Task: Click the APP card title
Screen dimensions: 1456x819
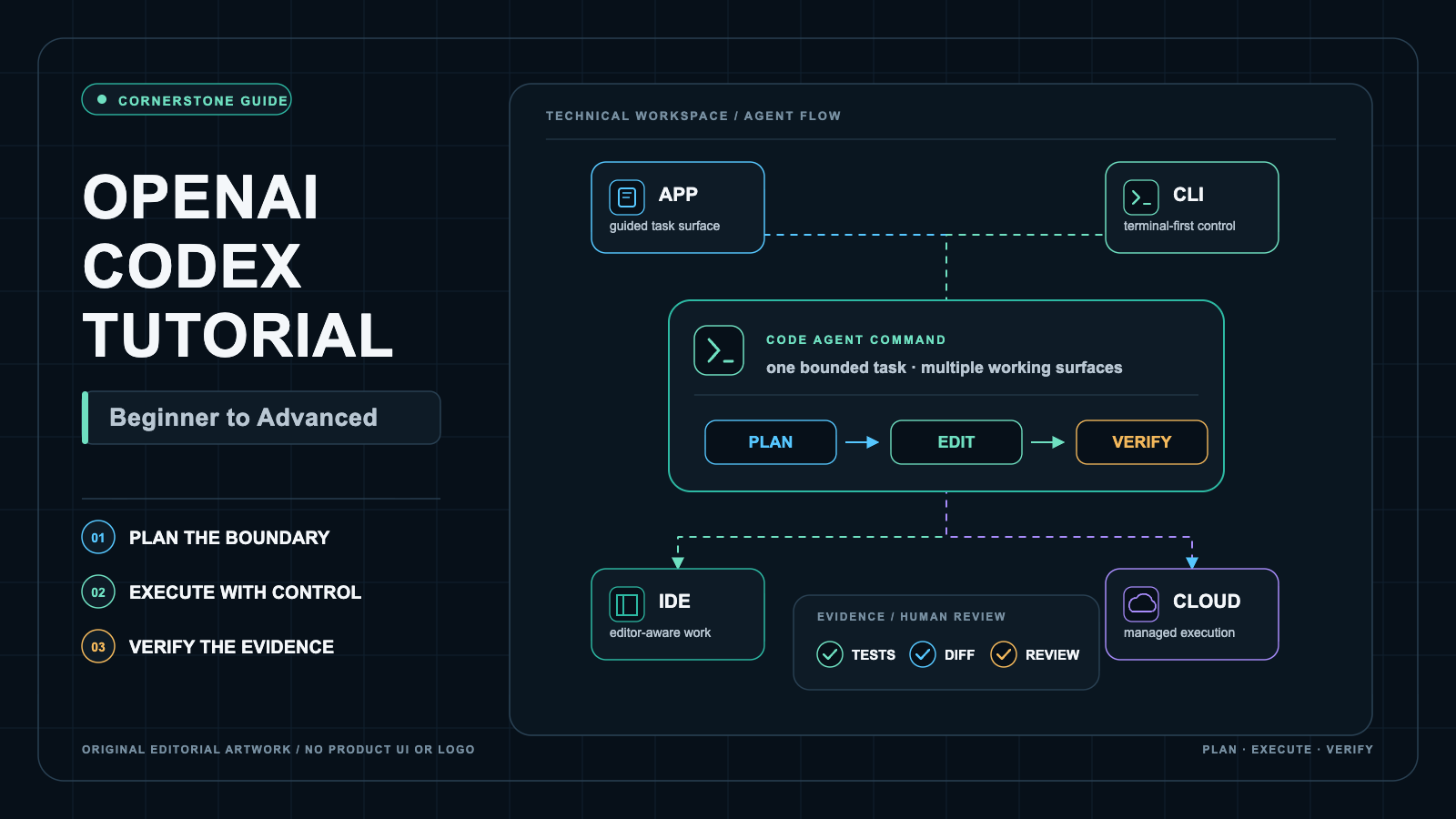Action: coord(678,195)
